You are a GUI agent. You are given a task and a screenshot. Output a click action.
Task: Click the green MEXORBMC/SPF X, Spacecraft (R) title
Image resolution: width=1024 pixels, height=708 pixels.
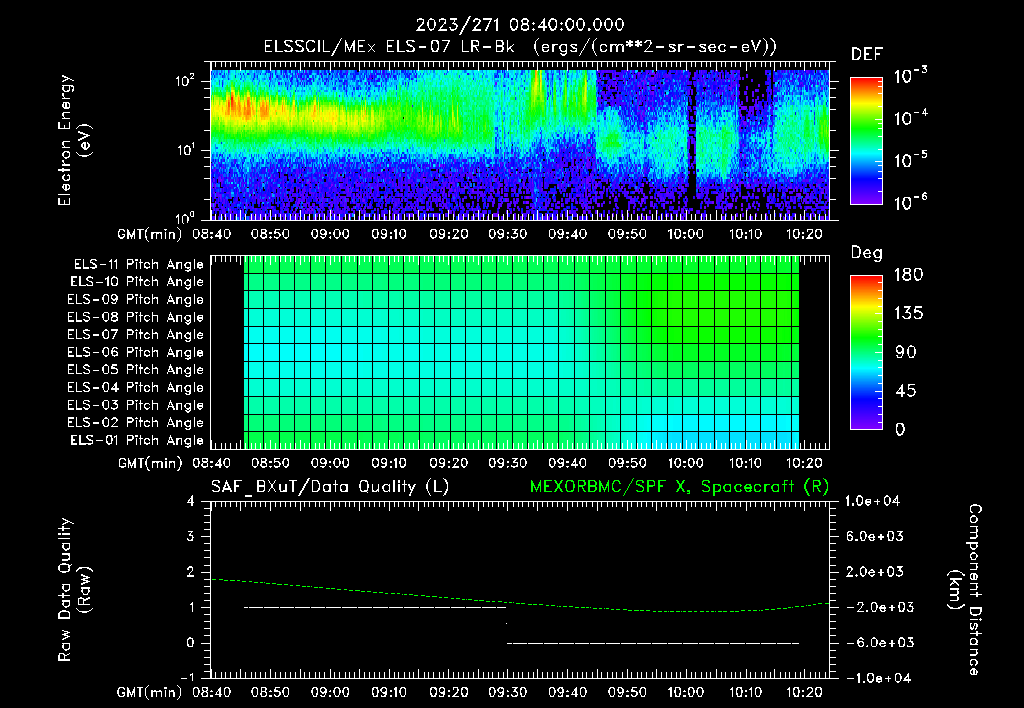click(679, 487)
